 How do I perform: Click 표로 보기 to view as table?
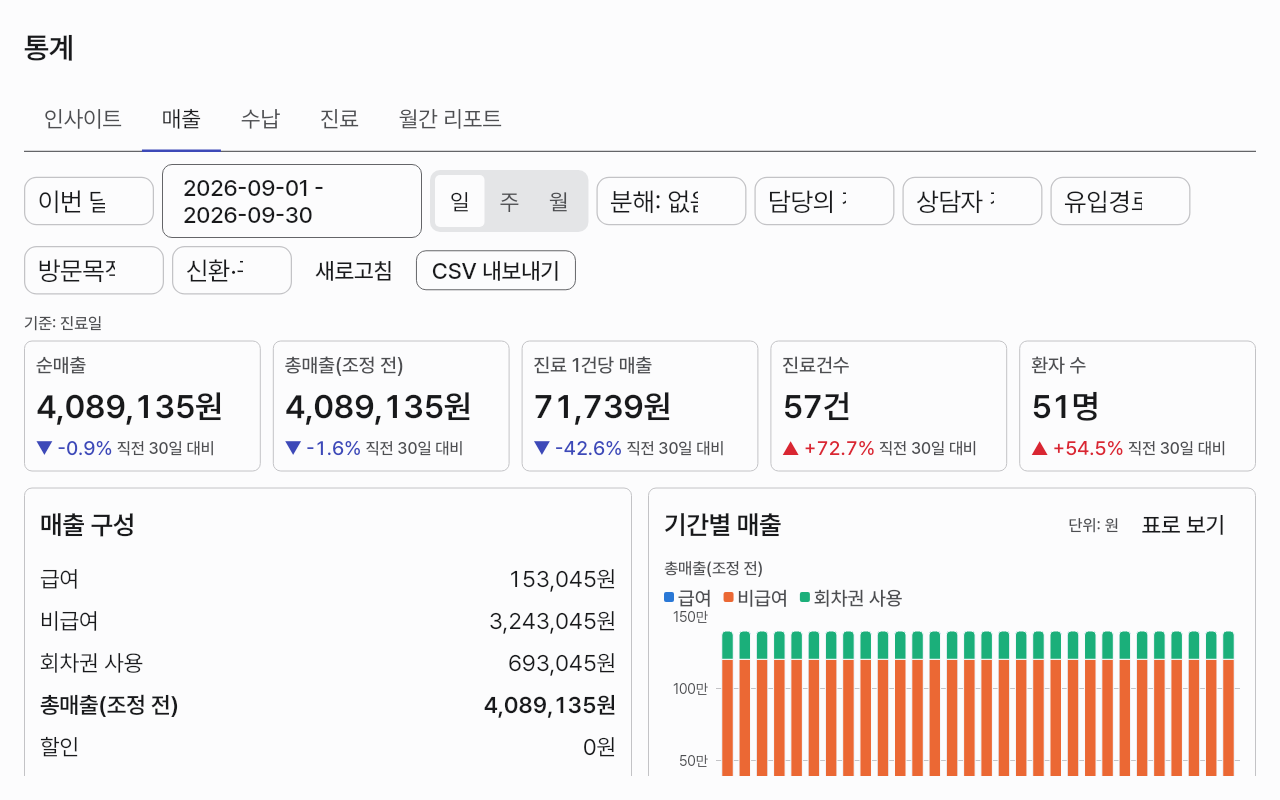coord(1183,525)
